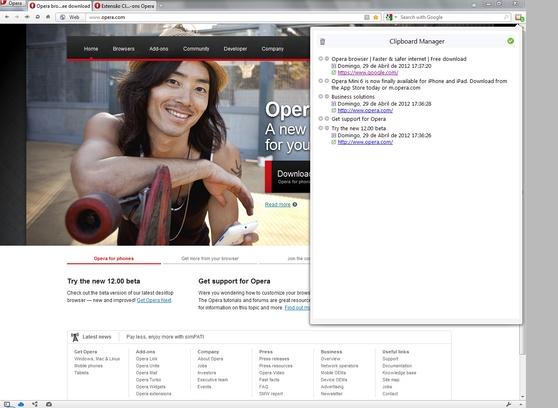Switch to the 'Extensão Cl...ons Opera' tab
The image size is (558, 408).
125,6
